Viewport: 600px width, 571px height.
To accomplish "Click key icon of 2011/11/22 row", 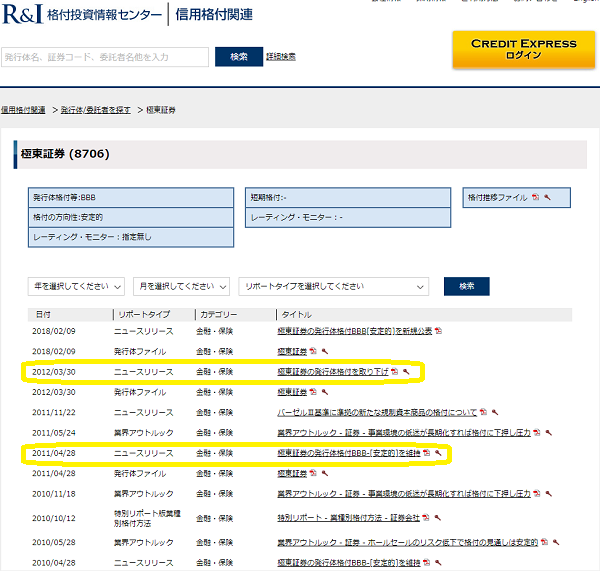I will tap(495, 412).
